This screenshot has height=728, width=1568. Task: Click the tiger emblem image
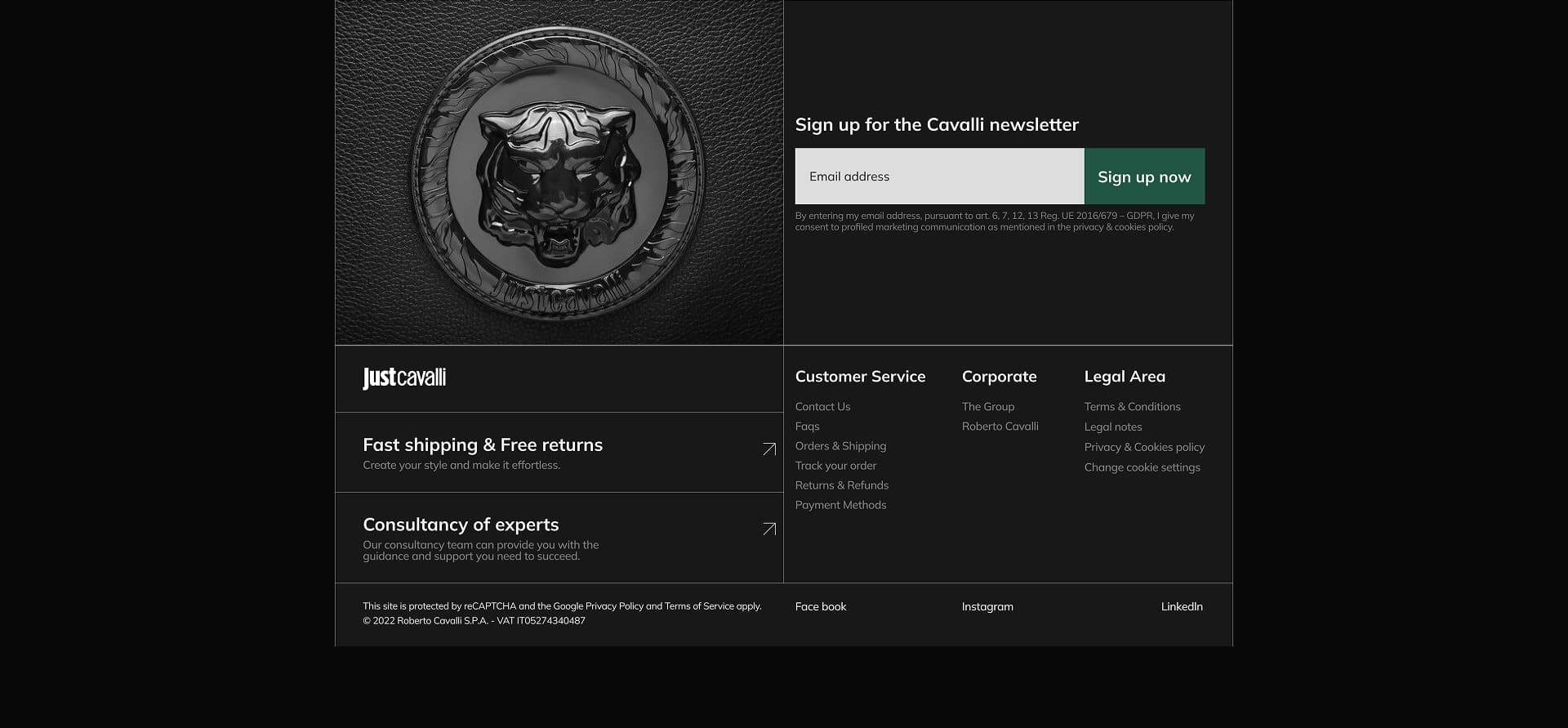click(x=559, y=173)
